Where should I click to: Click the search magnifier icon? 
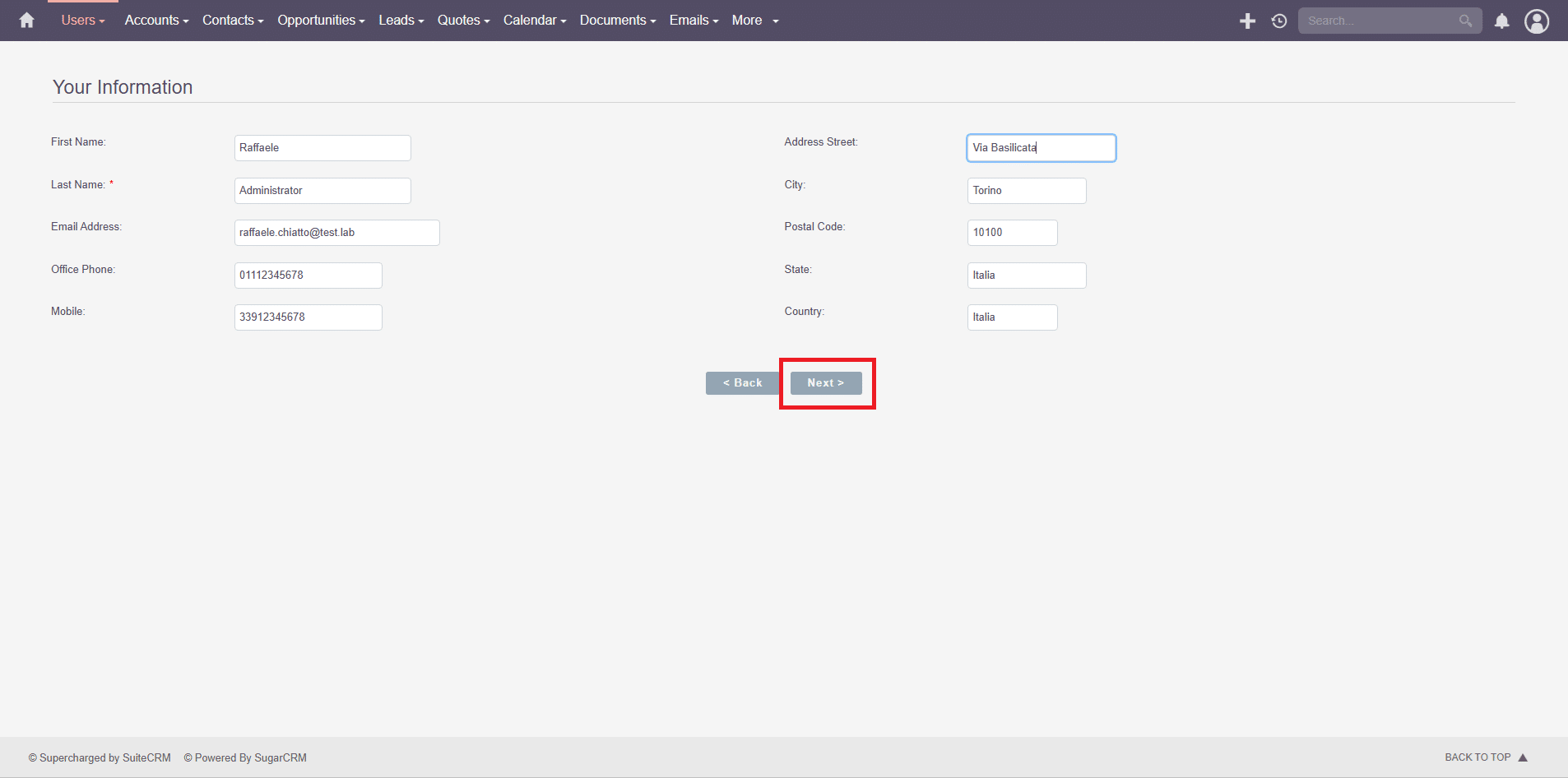click(x=1465, y=21)
